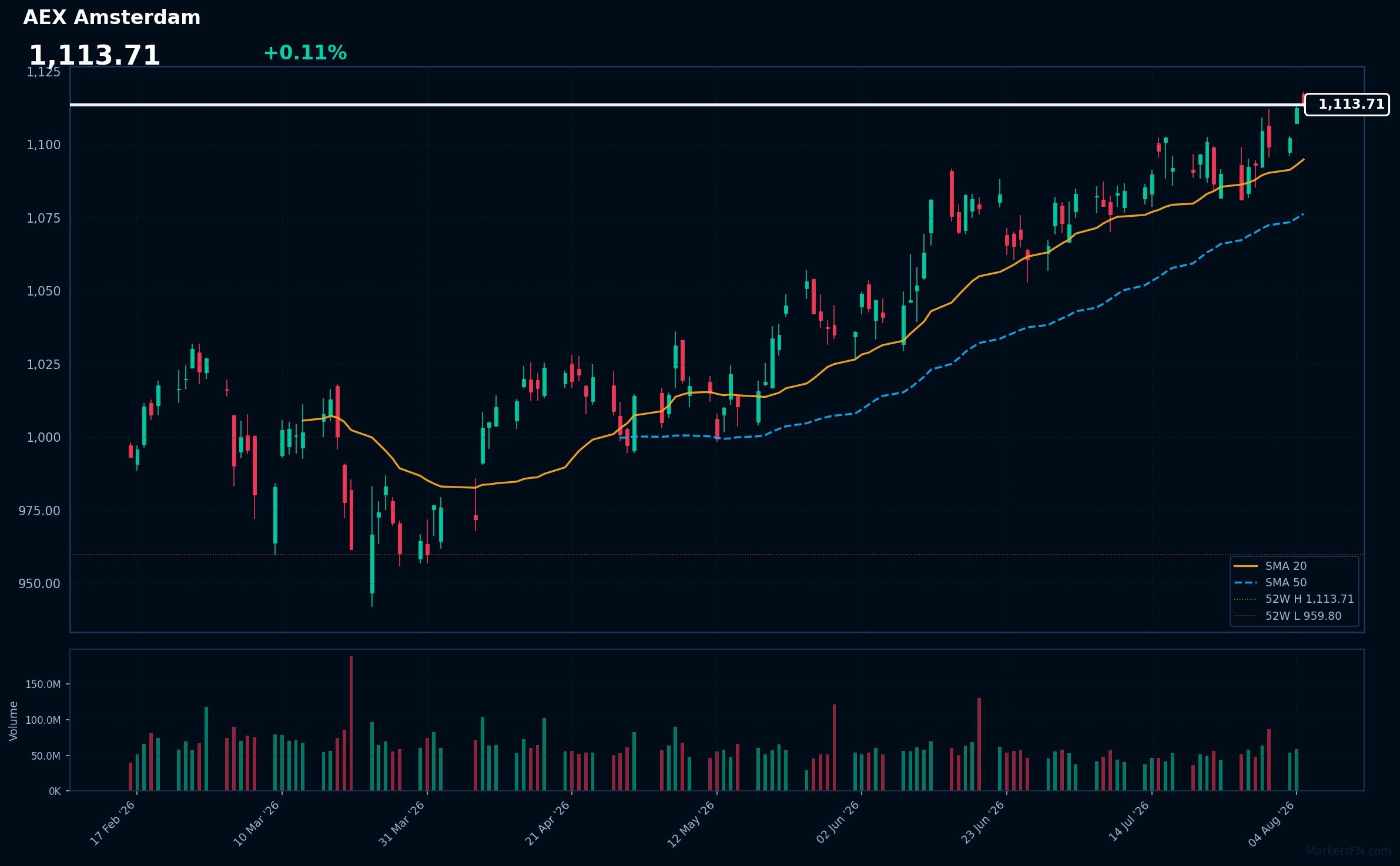This screenshot has height=866, width=1400.
Task: Click the 1,025 price axis label
Action: [x=43, y=365]
